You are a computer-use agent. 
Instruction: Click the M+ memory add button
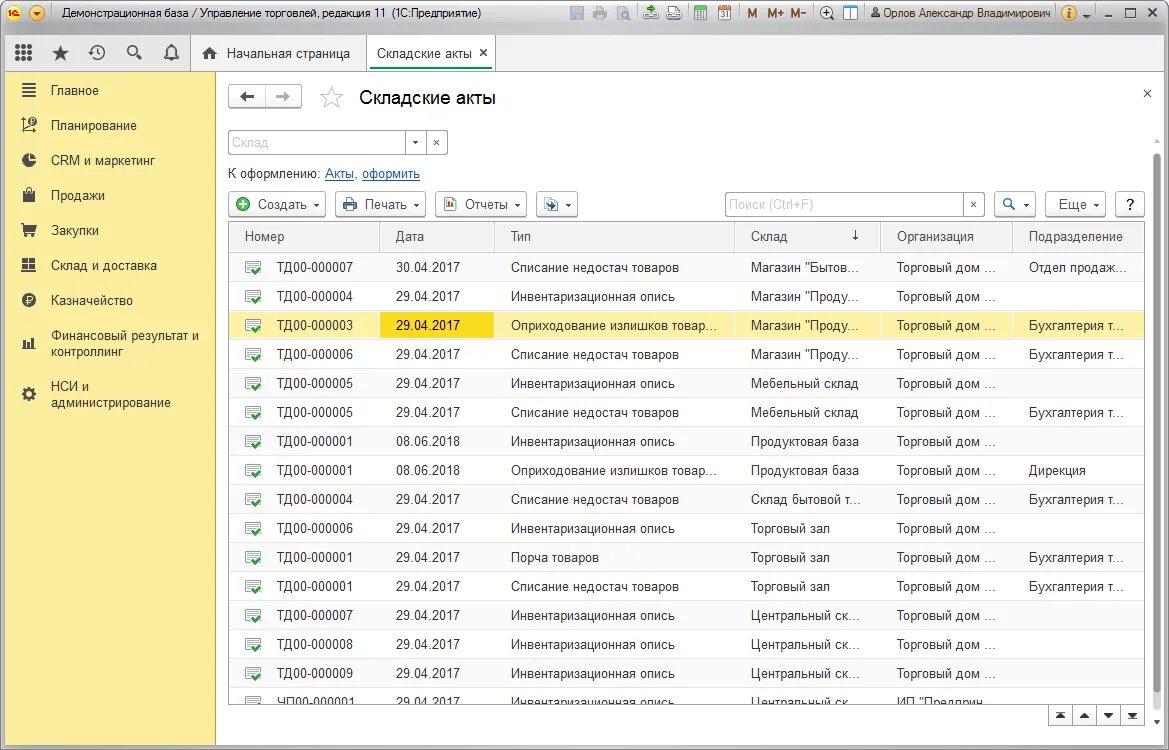pos(775,13)
